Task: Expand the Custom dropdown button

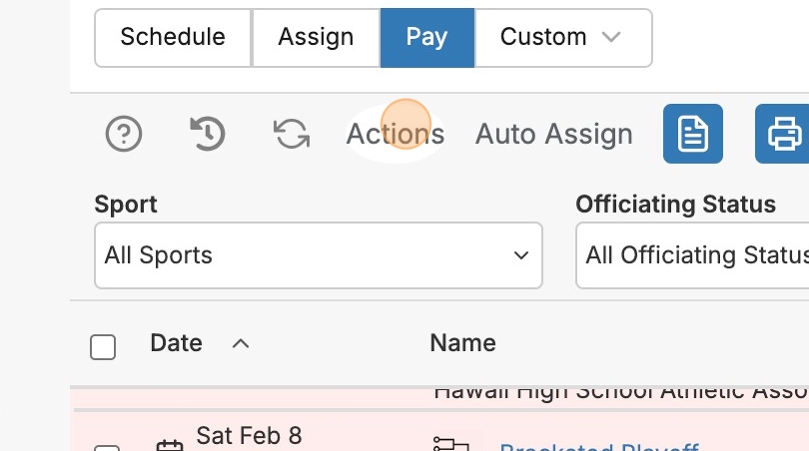Action: pyautogui.click(x=563, y=38)
